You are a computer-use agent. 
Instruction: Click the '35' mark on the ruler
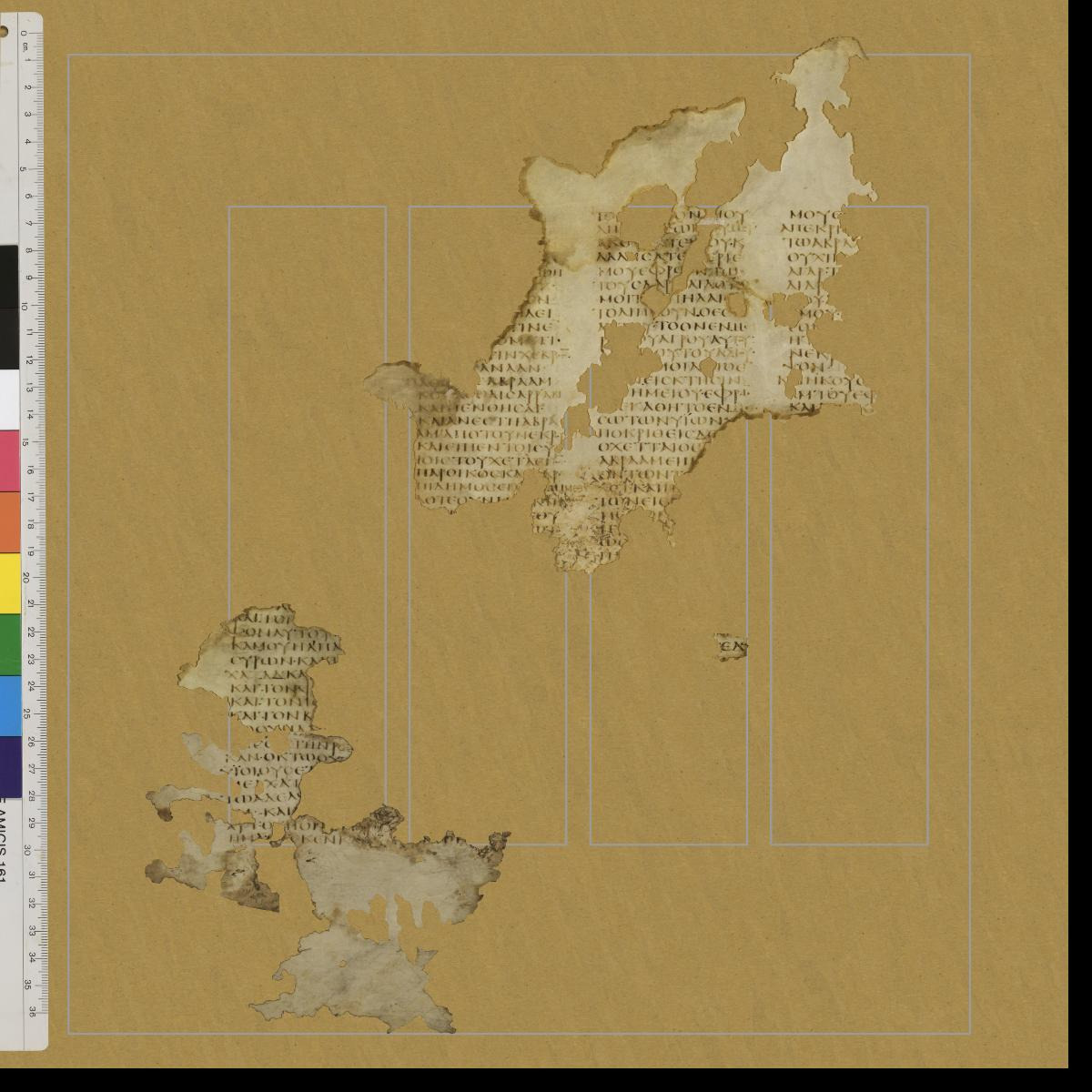29,985
